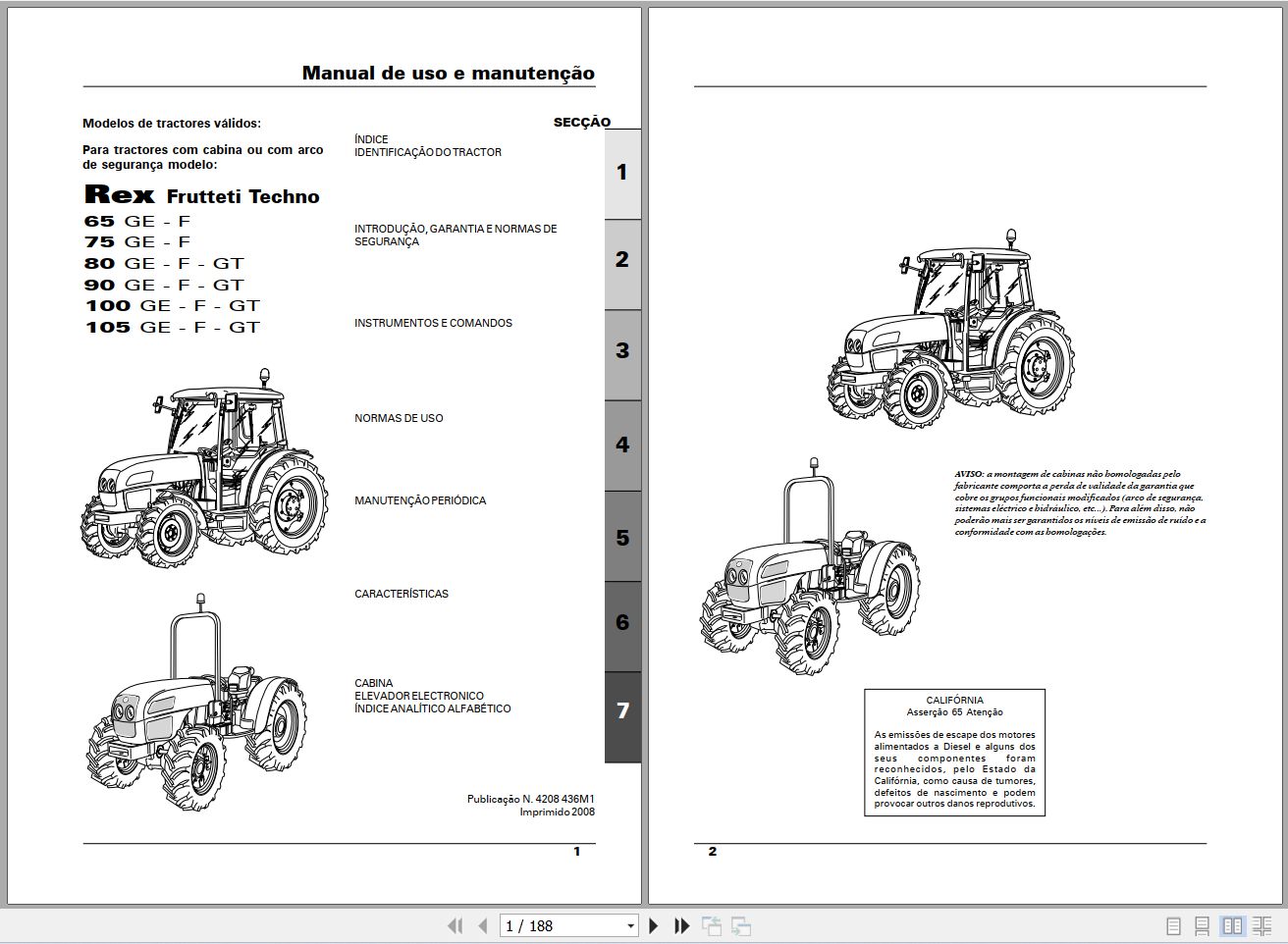Click the go-to-previous-view icon

pyautogui.click(x=712, y=925)
